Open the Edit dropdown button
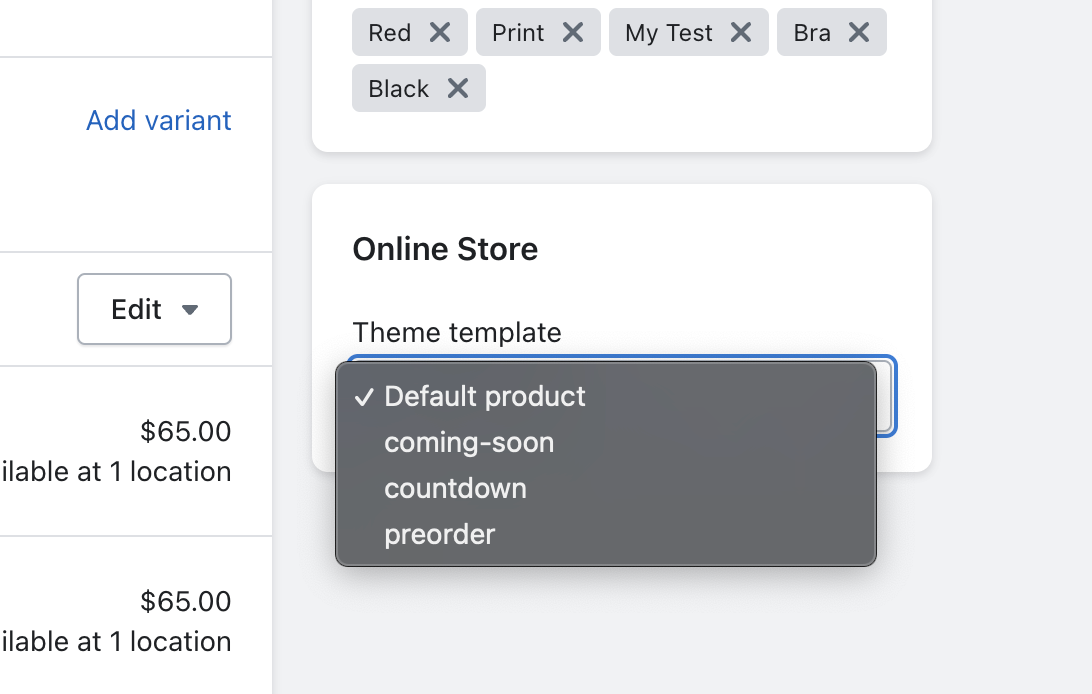 [x=154, y=309]
